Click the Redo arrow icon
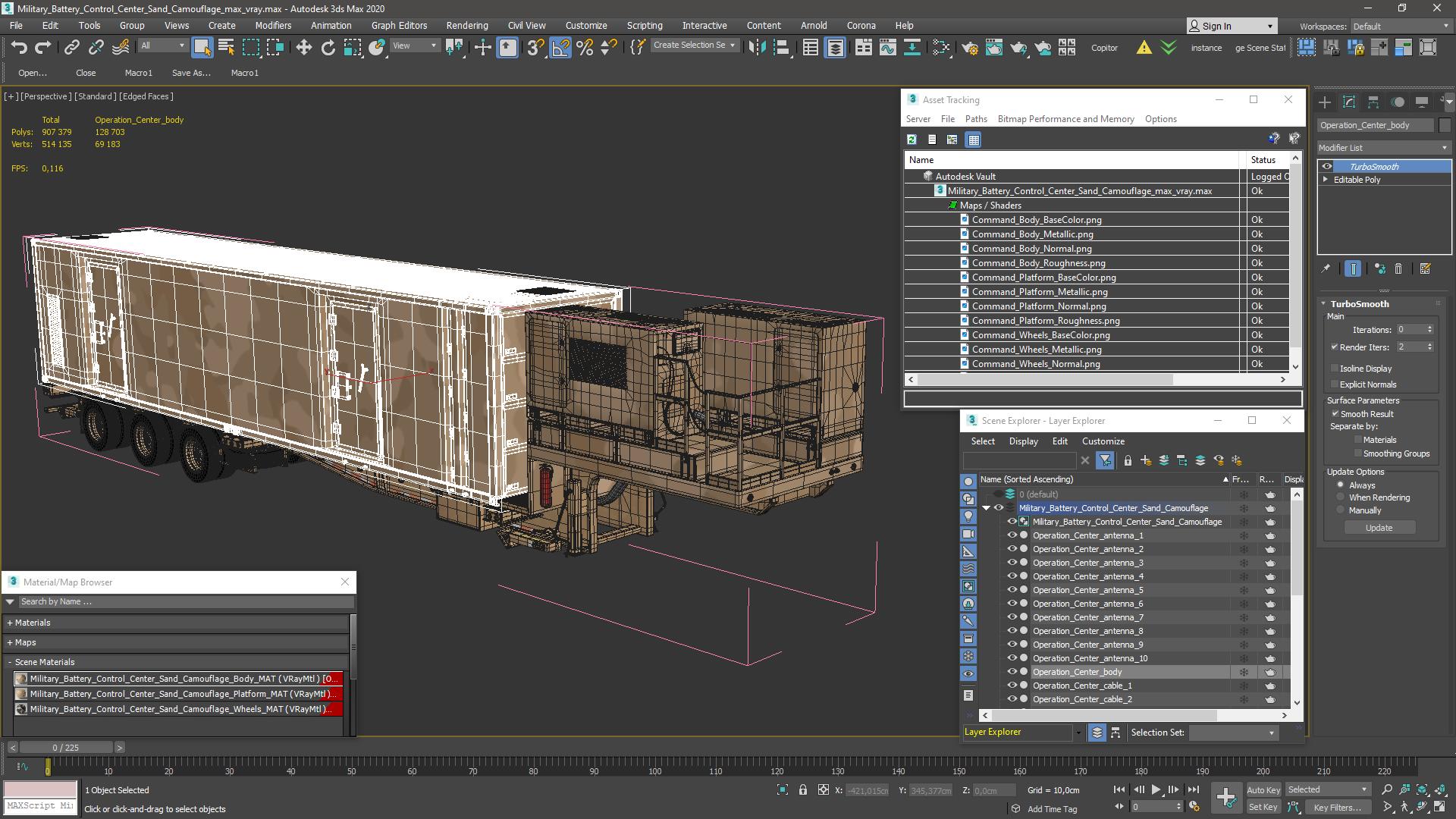The image size is (1456, 819). pyautogui.click(x=43, y=48)
